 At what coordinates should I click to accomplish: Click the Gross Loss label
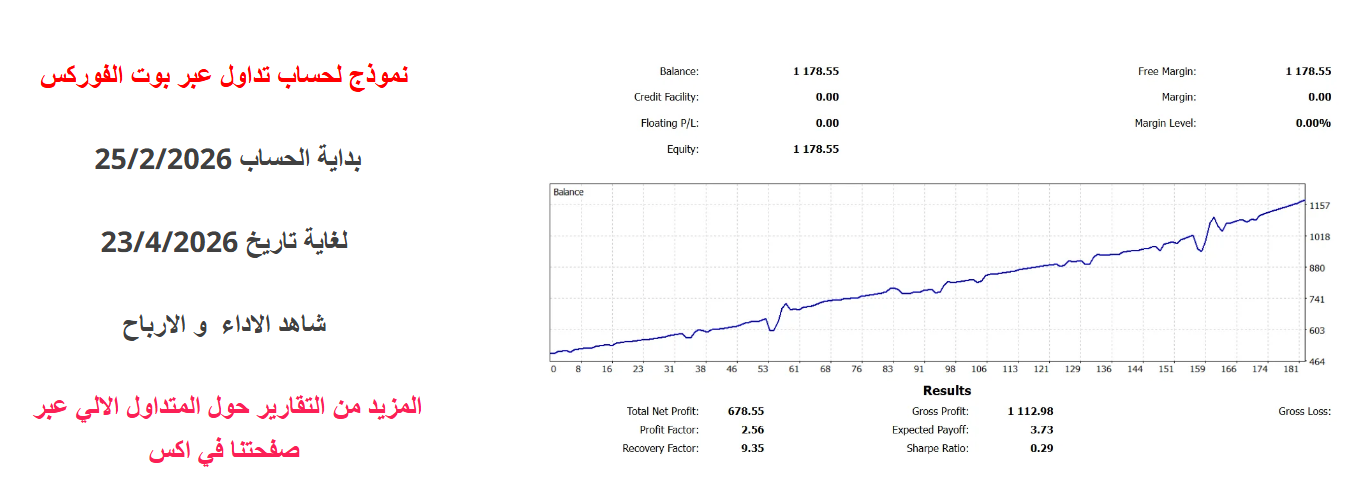coord(1305,411)
